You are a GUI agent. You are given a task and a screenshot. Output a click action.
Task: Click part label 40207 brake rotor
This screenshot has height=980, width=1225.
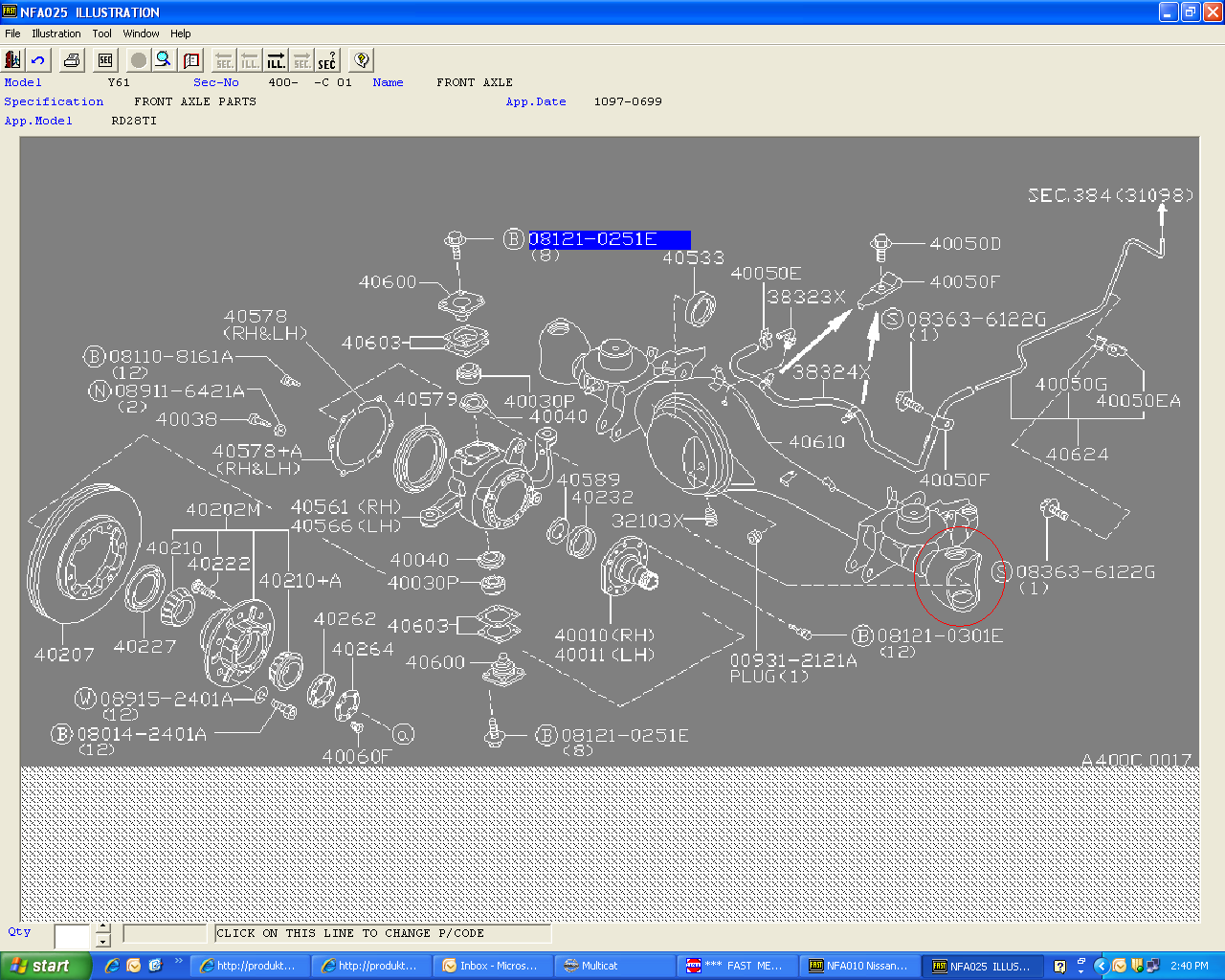[64, 655]
